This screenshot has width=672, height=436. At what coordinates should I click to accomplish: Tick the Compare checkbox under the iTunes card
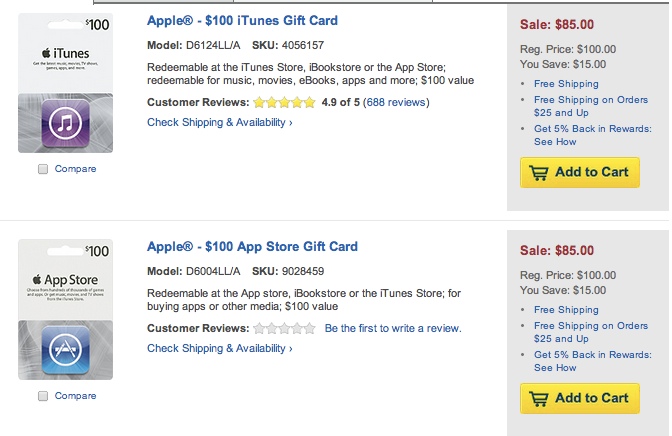(x=43, y=169)
